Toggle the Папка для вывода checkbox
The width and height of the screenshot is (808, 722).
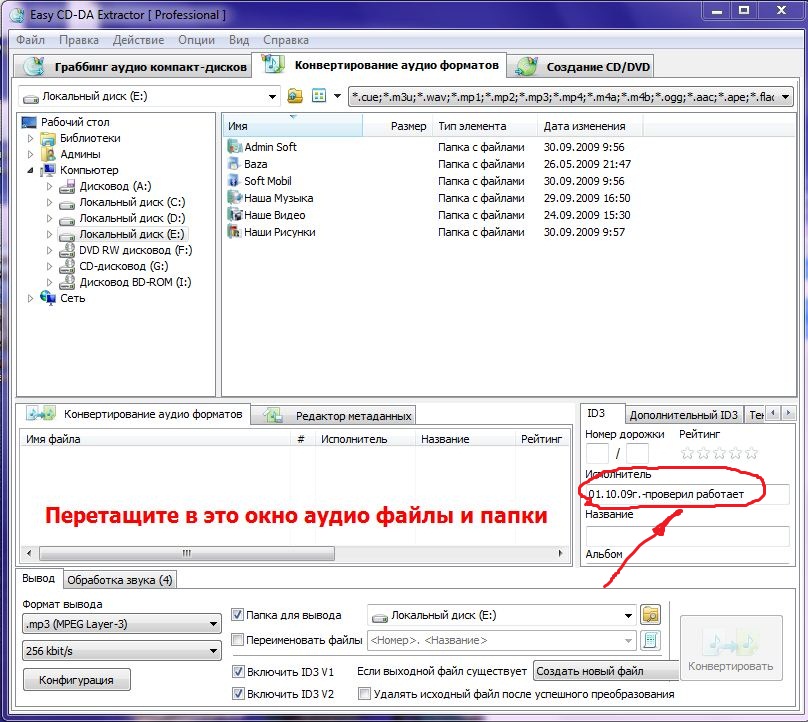[238, 614]
